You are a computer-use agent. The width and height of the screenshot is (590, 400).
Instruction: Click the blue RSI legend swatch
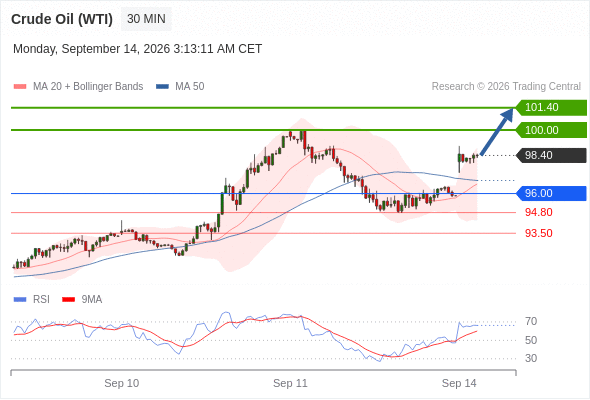coord(20,300)
